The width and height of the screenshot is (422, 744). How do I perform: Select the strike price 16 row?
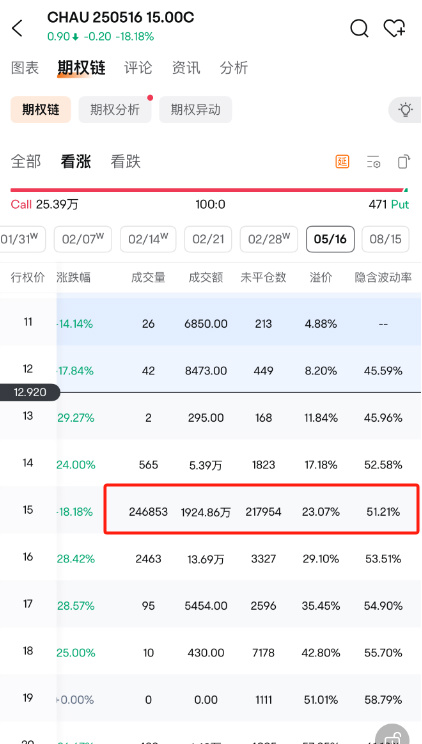[211, 559]
